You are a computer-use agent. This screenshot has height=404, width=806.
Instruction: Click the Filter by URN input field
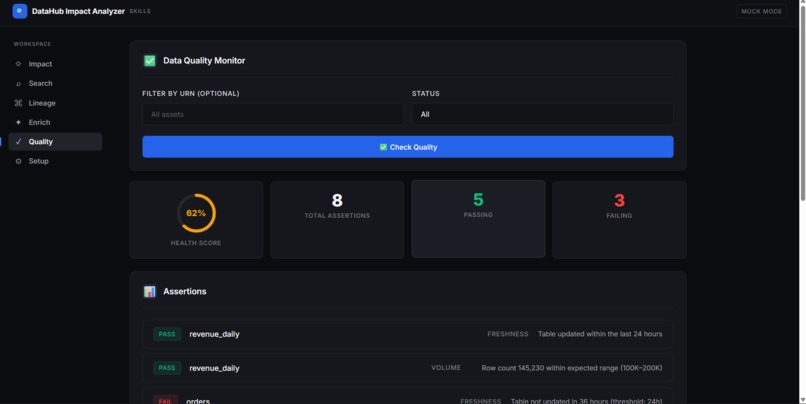(272, 114)
